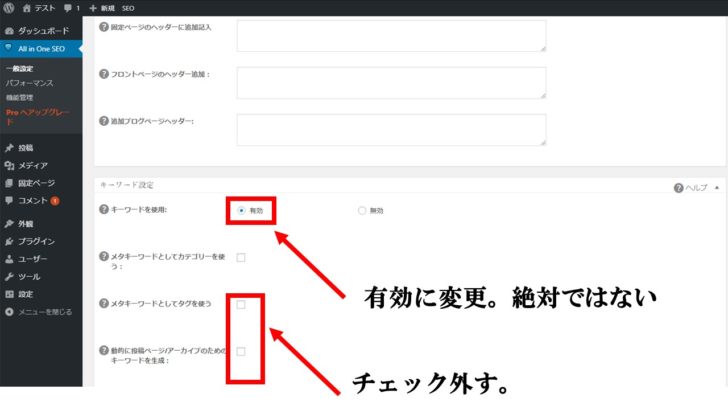Click help icon for 動的に投稿ページ keyword generation
This screenshot has height=410, width=728.
pyautogui.click(x=104, y=350)
